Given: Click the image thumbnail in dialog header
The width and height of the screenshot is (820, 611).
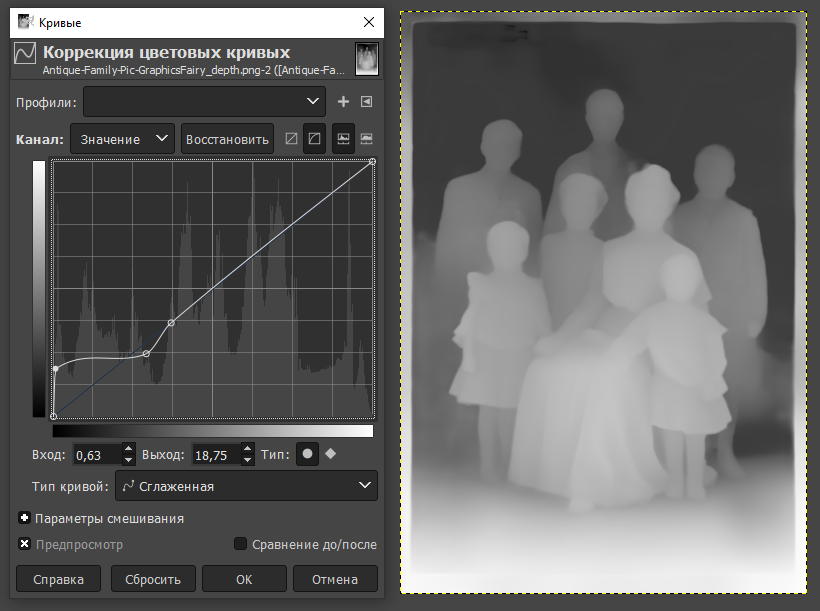Looking at the screenshot, I should pyautogui.click(x=367, y=59).
